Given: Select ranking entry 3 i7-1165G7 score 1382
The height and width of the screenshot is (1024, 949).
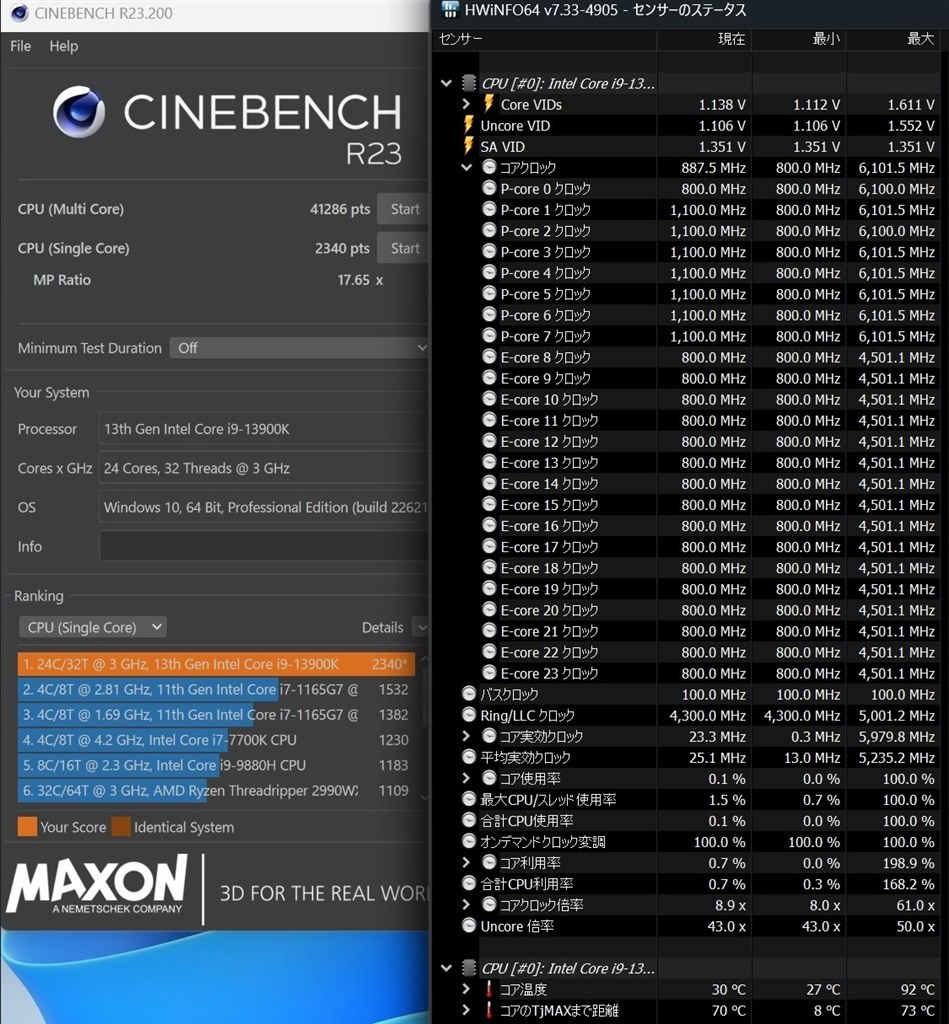Looking at the screenshot, I should pyautogui.click(x=216, y=714).
